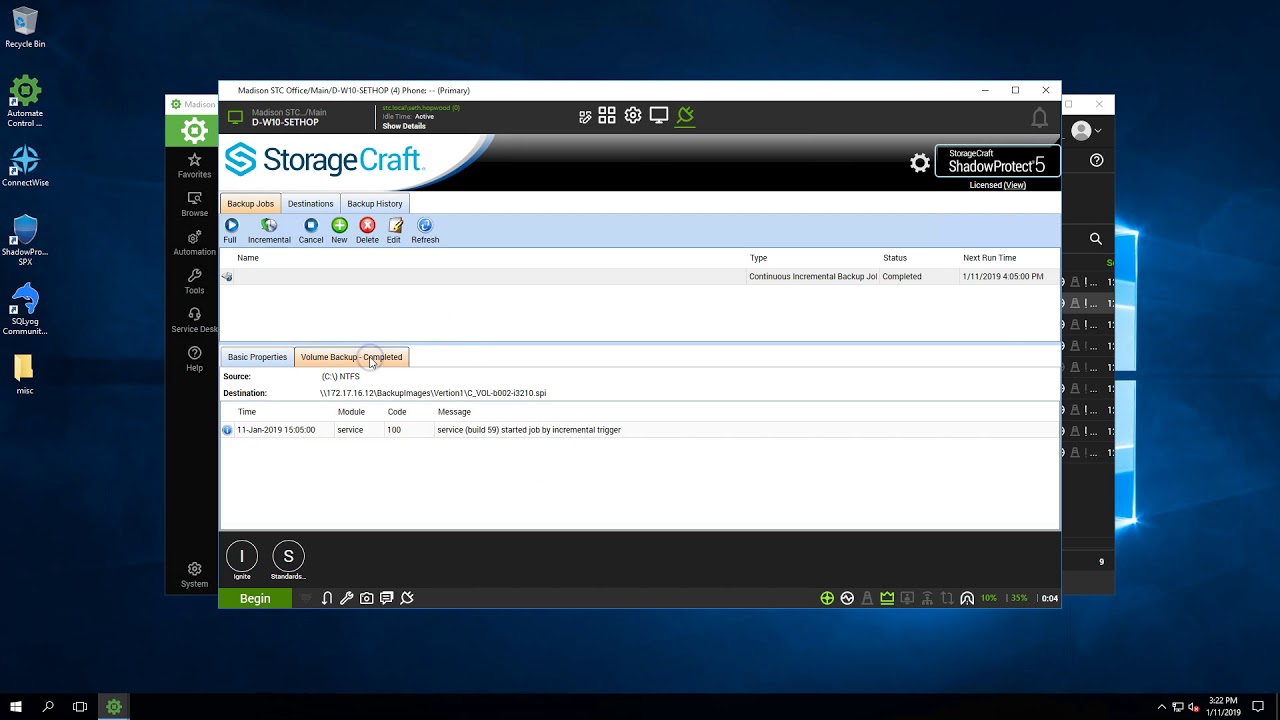Viewport: 1280px width, 720px height.
Task: Select the 11-Jan-2019 15:05:00 log entry
Action: click(640, 430)
